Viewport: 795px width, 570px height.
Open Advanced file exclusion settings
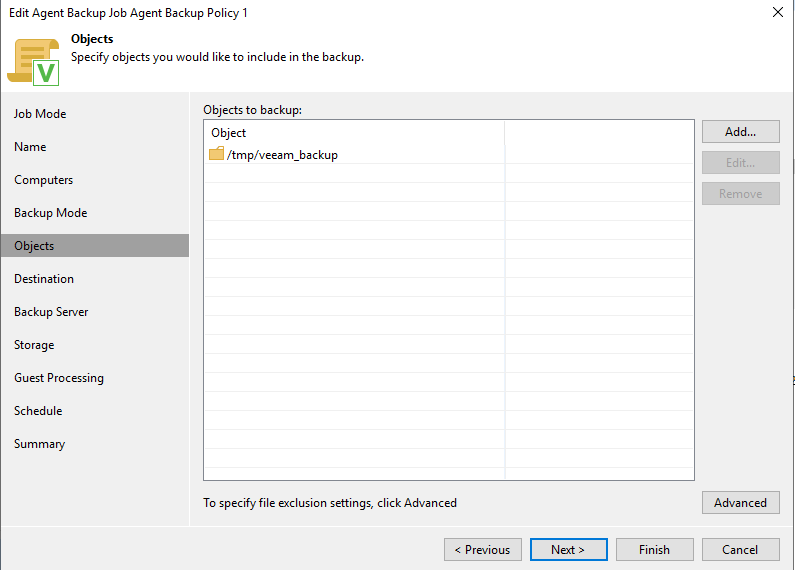pyautogui.click(x=740, y=503)
